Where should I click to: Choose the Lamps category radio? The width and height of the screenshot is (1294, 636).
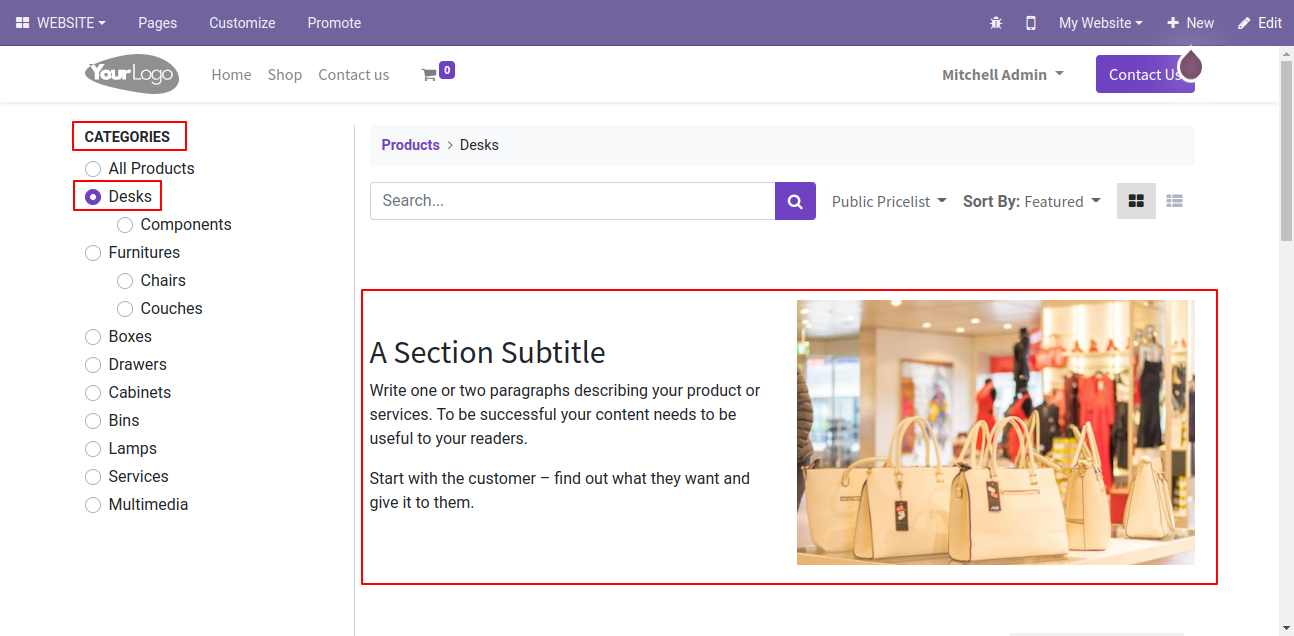(x=93, y=448)
